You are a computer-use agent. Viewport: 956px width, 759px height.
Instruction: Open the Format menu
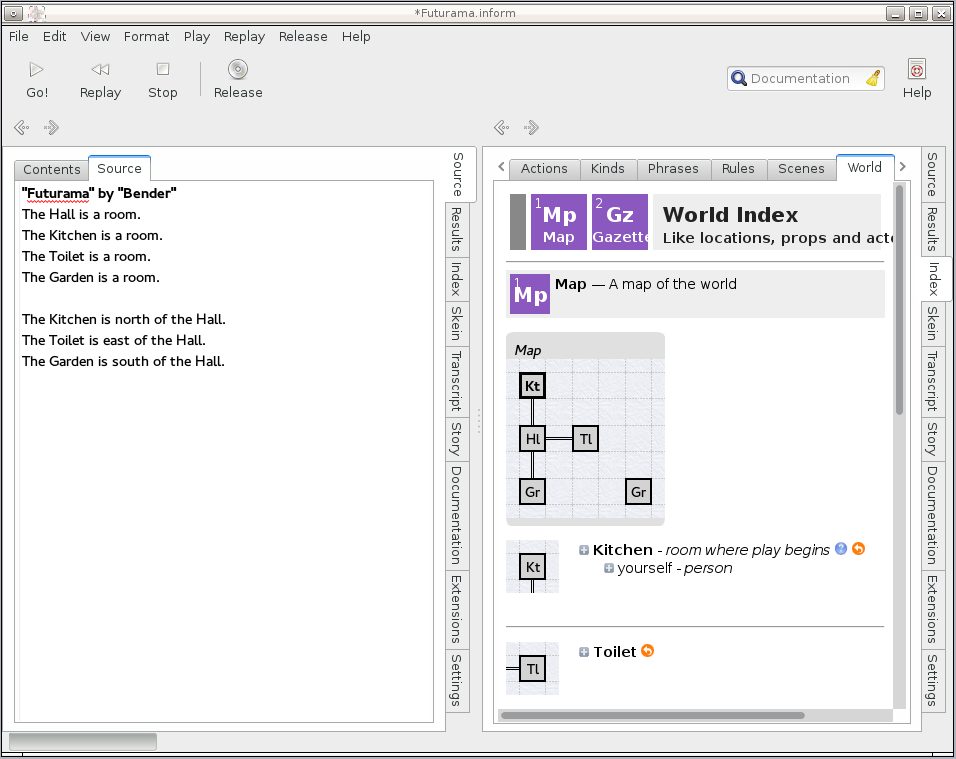(x=146, y=37)
